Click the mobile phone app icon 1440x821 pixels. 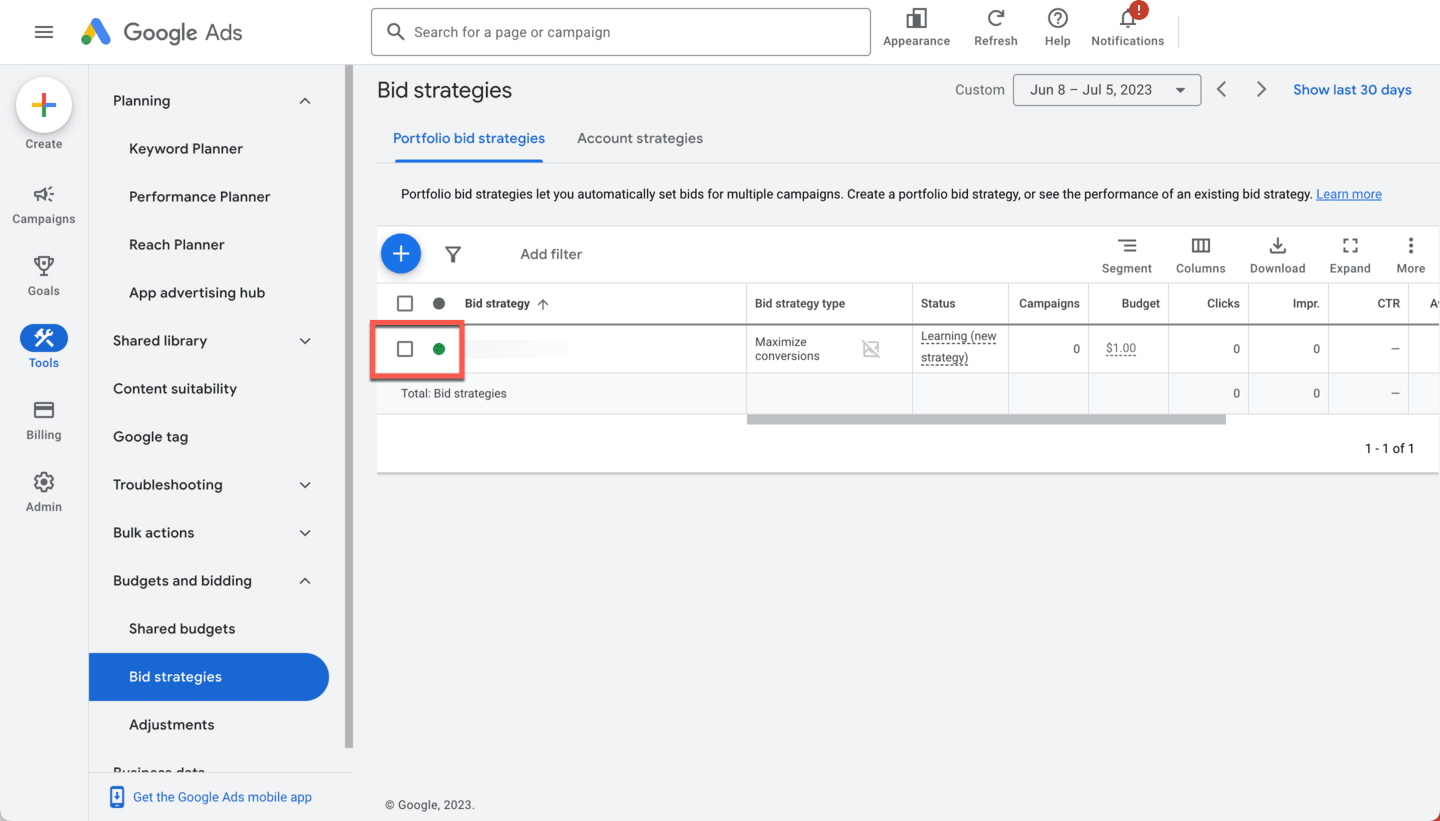pyautogui.click(x=117, y=797)
